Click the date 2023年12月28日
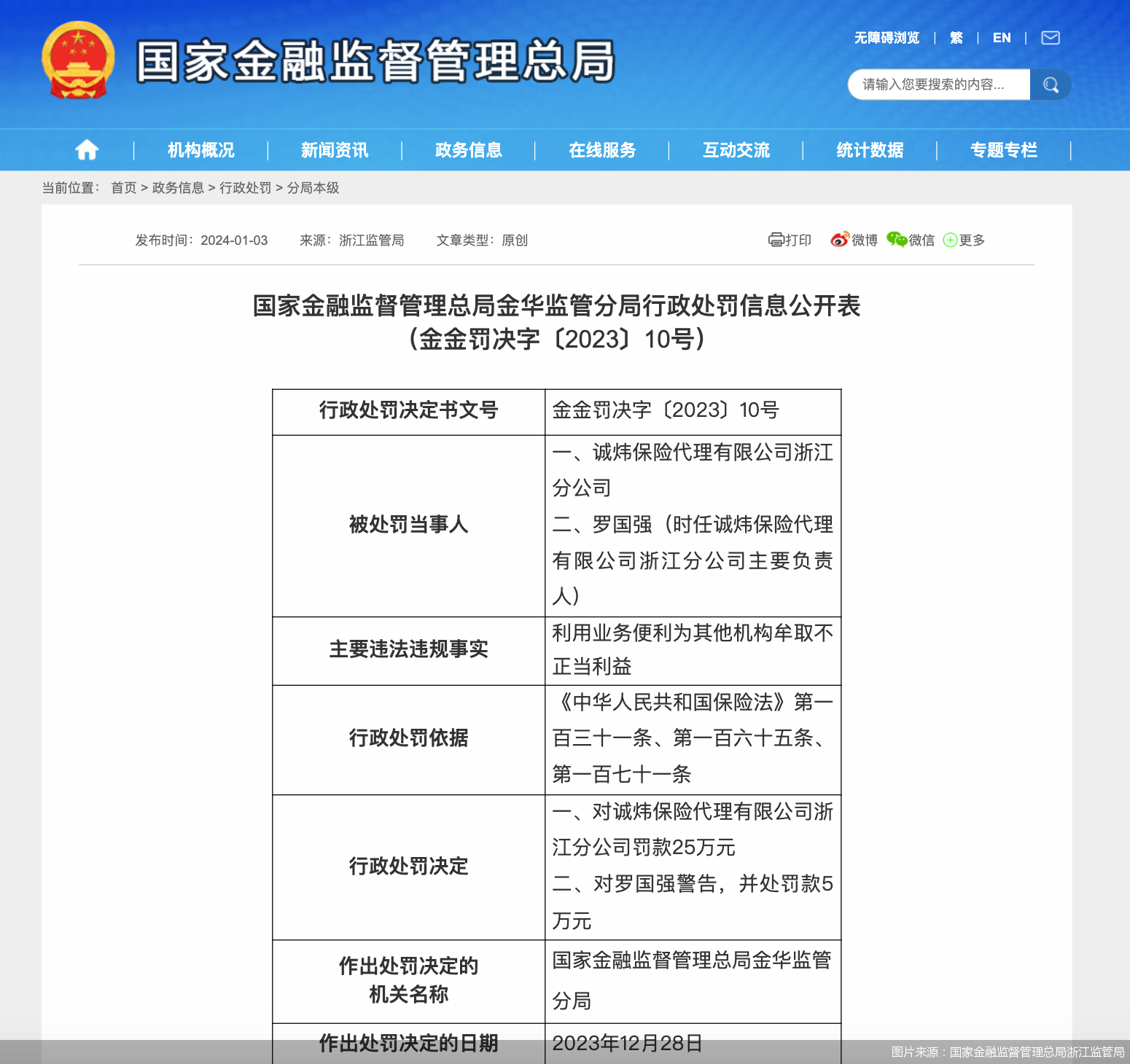1130x1064 pixels. coord(628,1044)
